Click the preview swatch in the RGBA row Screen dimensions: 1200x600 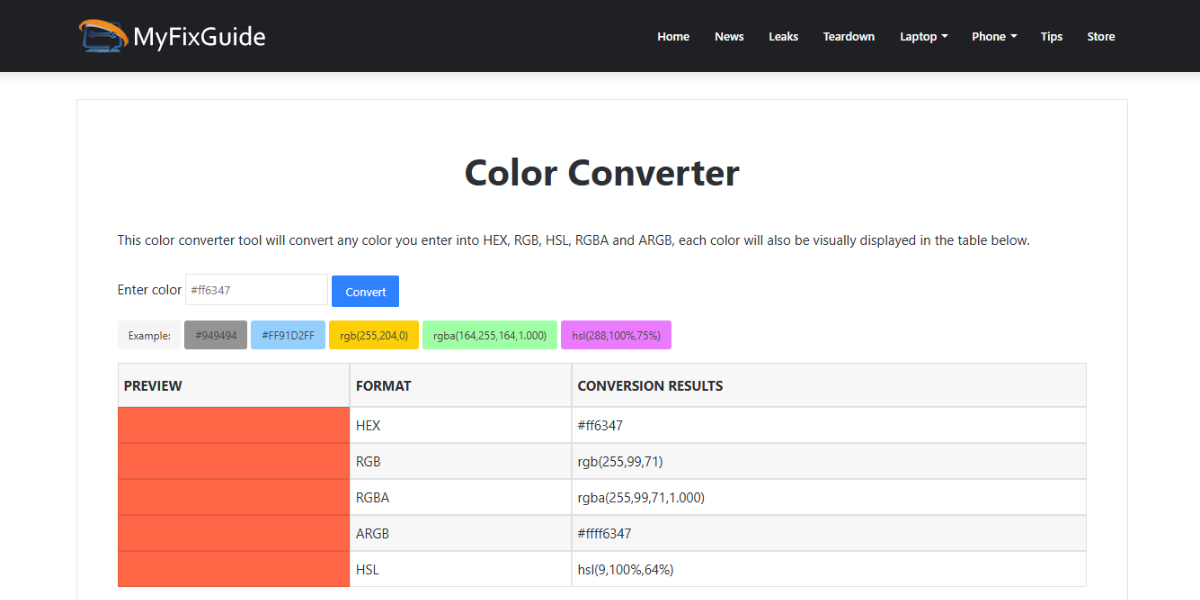233,496
